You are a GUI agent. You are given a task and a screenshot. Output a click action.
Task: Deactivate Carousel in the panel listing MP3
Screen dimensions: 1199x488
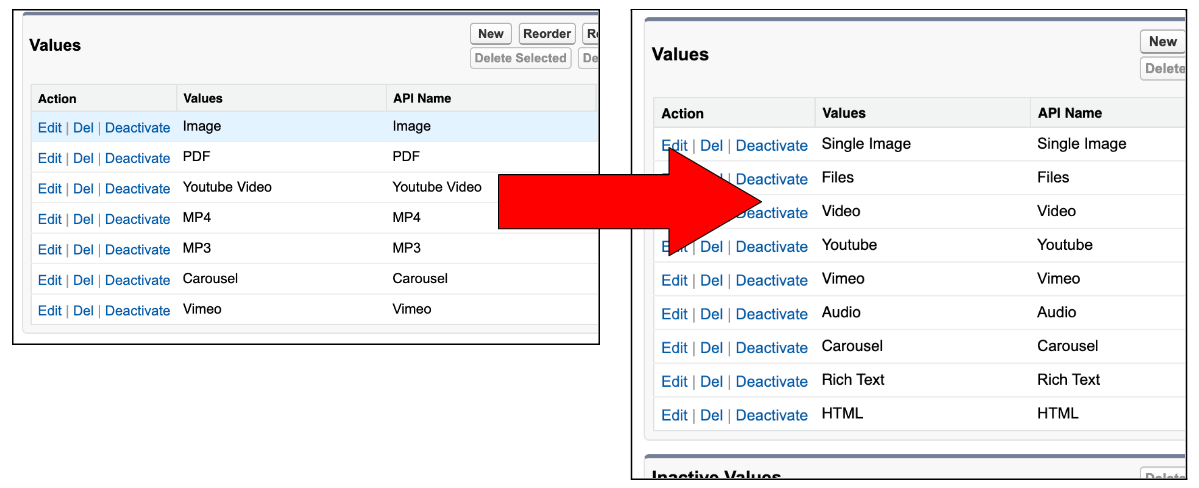coord(138,281)
